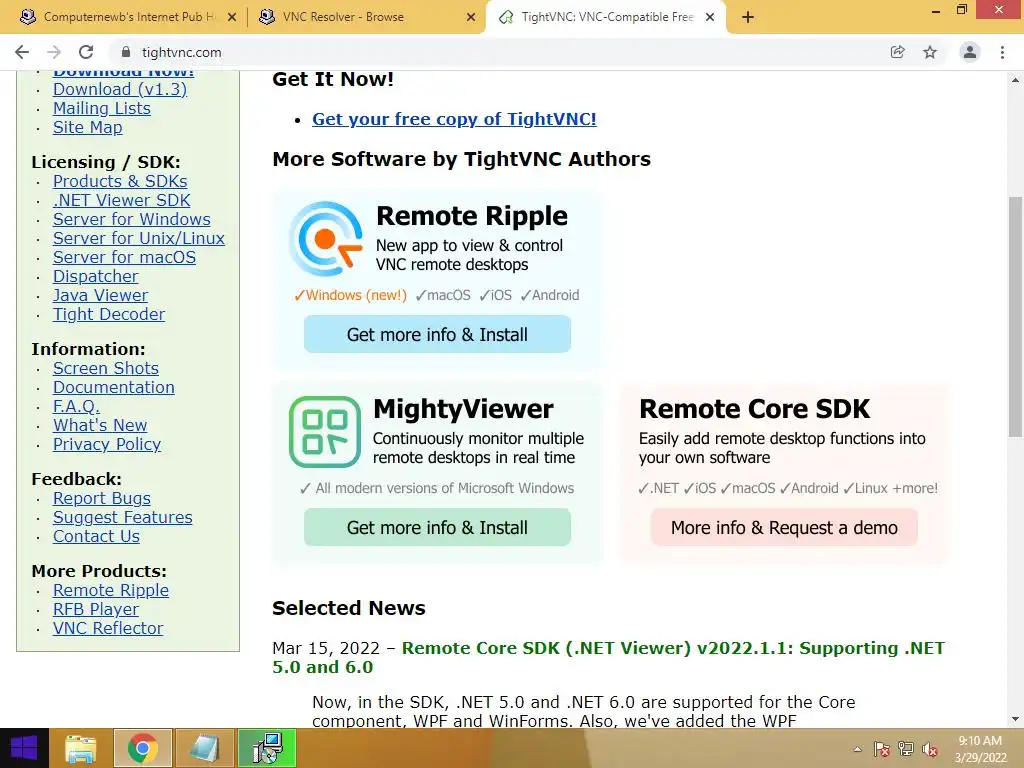The height and width of the screenshot is (768, 1024).
Task: Close the TightVNC tab
Action: tap(710, 18)
